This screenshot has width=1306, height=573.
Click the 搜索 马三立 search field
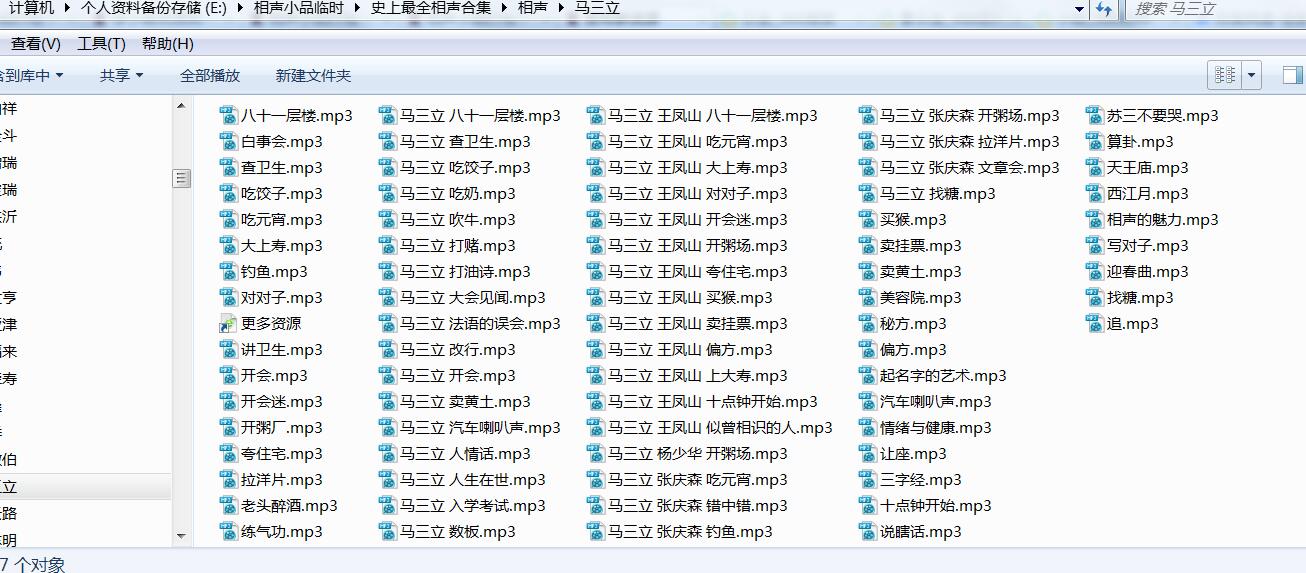[1215, 9]
